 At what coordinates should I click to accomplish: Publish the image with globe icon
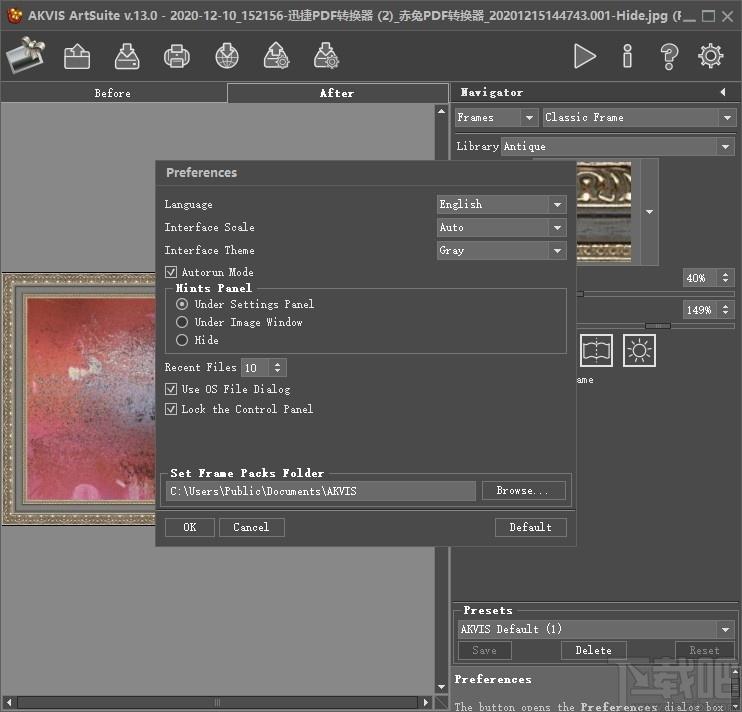click(227, 57)
